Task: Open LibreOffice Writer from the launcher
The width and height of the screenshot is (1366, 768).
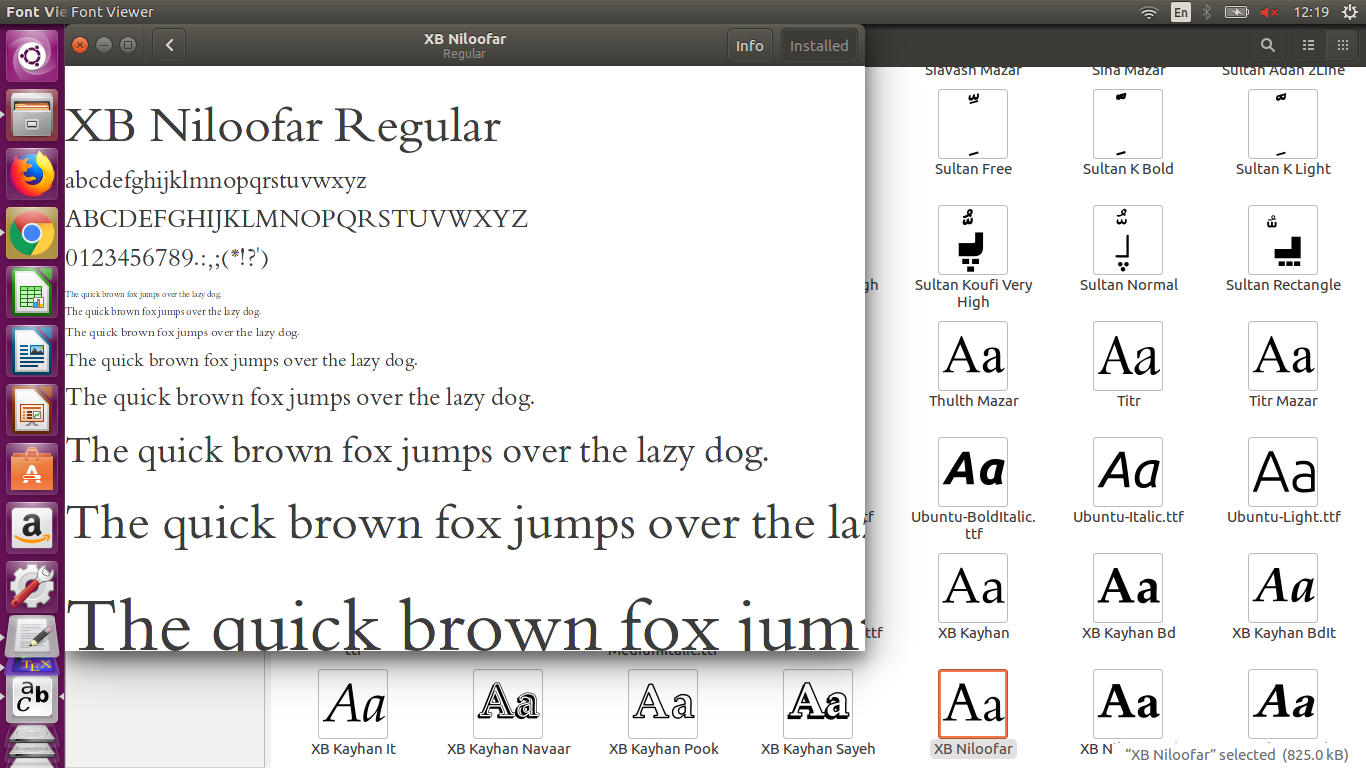Action: tap(33, 352)
